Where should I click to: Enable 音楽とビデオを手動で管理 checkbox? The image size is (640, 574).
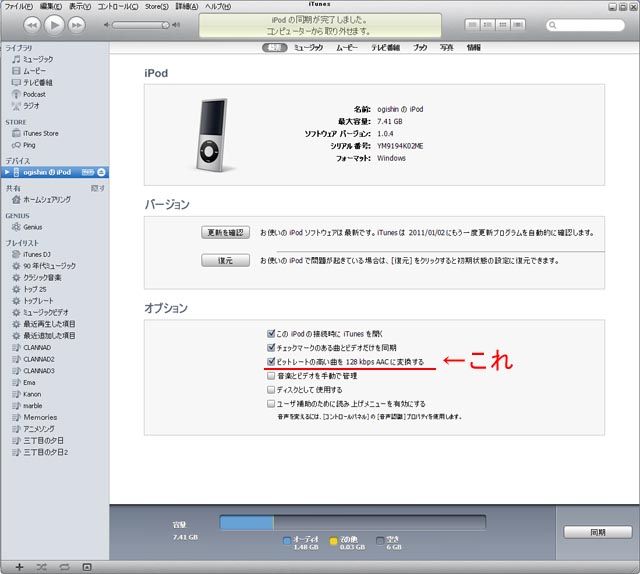pyautogui.click(x=271, y=376)
